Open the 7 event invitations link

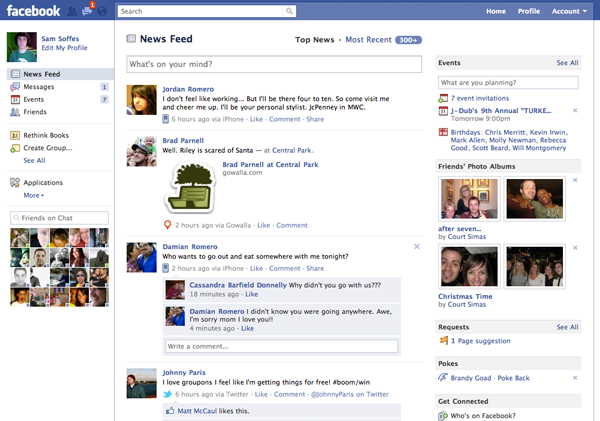480,98
